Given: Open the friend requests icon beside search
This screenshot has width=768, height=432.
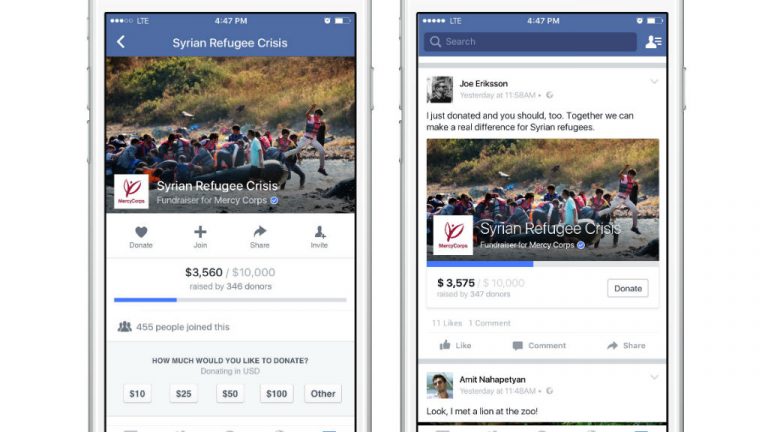Looking at the screenshot, I should [x=653, y=42].
